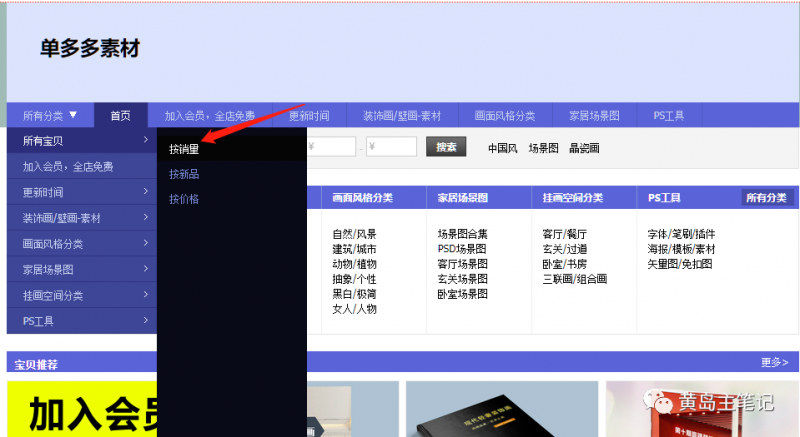Click the 中国风 keyword link
The image size is (800, 437).
(503, 148)
